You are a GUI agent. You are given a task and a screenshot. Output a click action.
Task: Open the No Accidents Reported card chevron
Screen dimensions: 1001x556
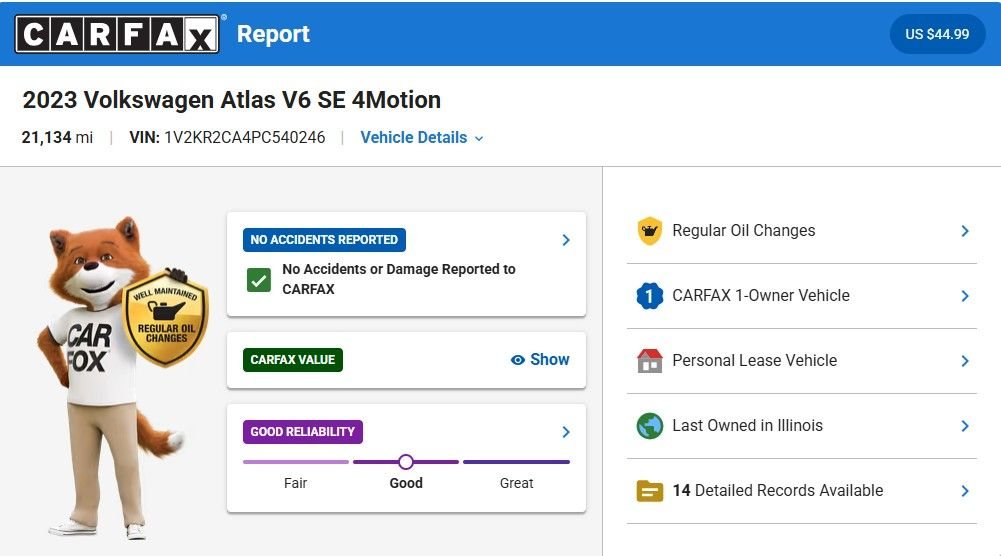coord(566,240)
